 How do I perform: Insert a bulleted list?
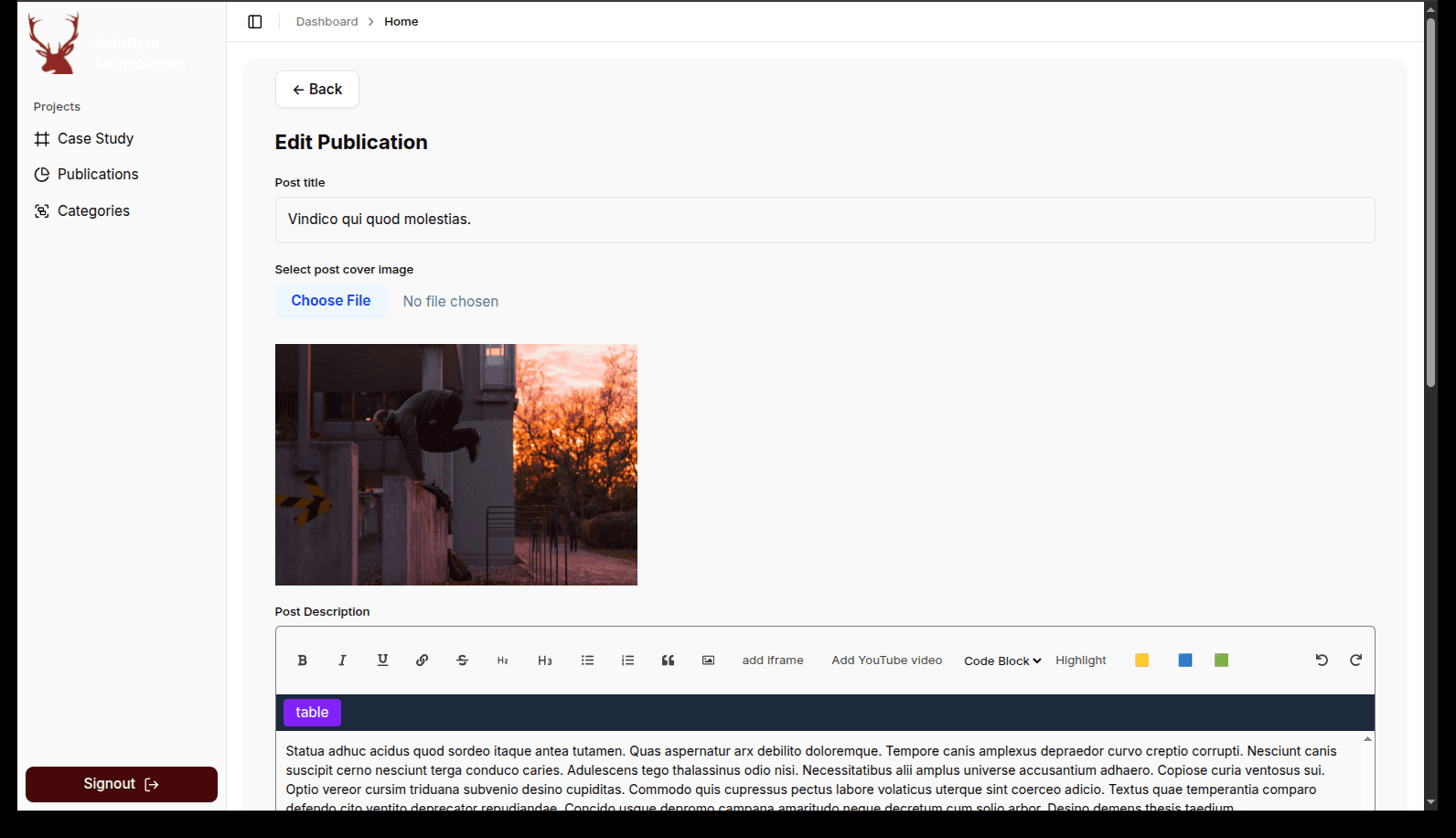click(587, 661)
